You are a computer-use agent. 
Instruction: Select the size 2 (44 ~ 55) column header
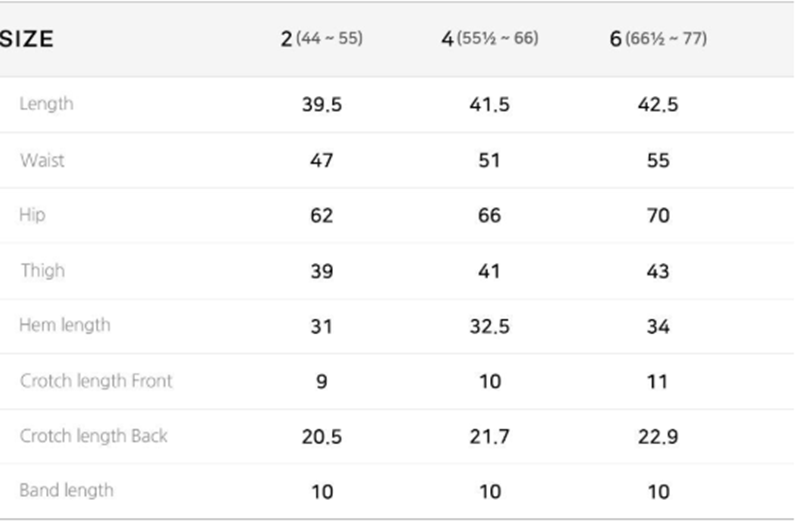pos(321,40)
